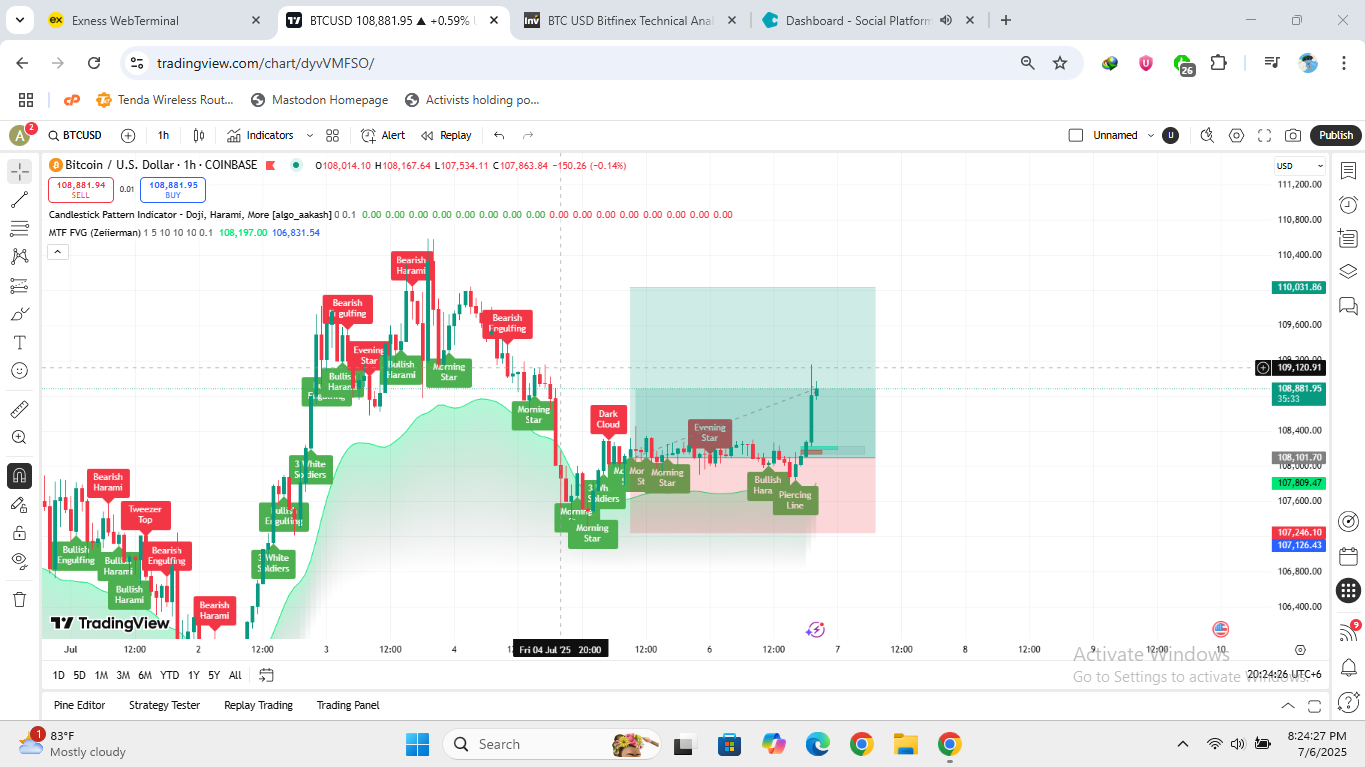Viewport: 1365px width, 767px height.
Task: Open the emoji and icons tool
Action: coord(19,371)
